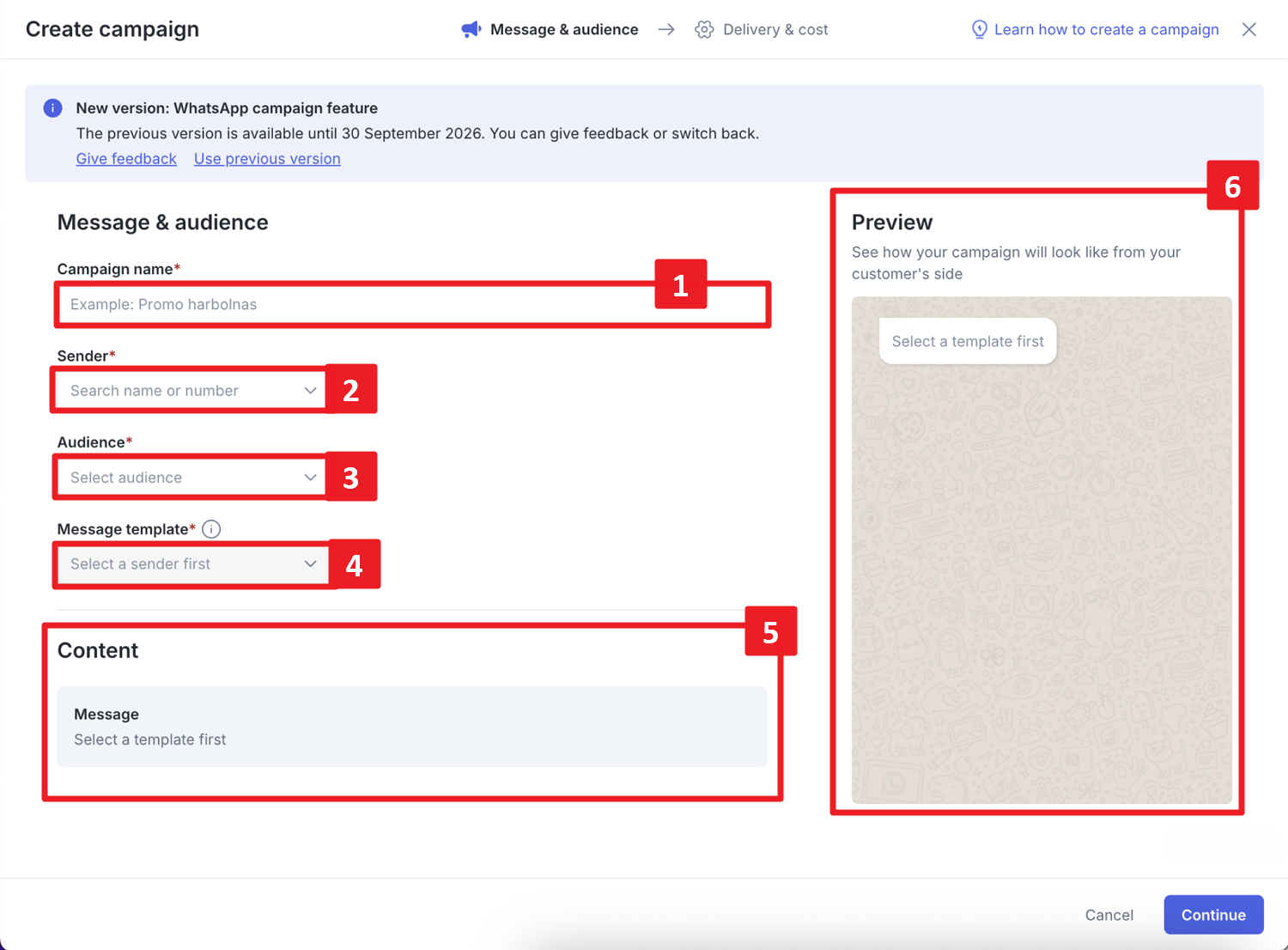This screenshot has height=950, width=1288.
Task: Click the chevron in the Sender field
Action: [x=310, y=391]
